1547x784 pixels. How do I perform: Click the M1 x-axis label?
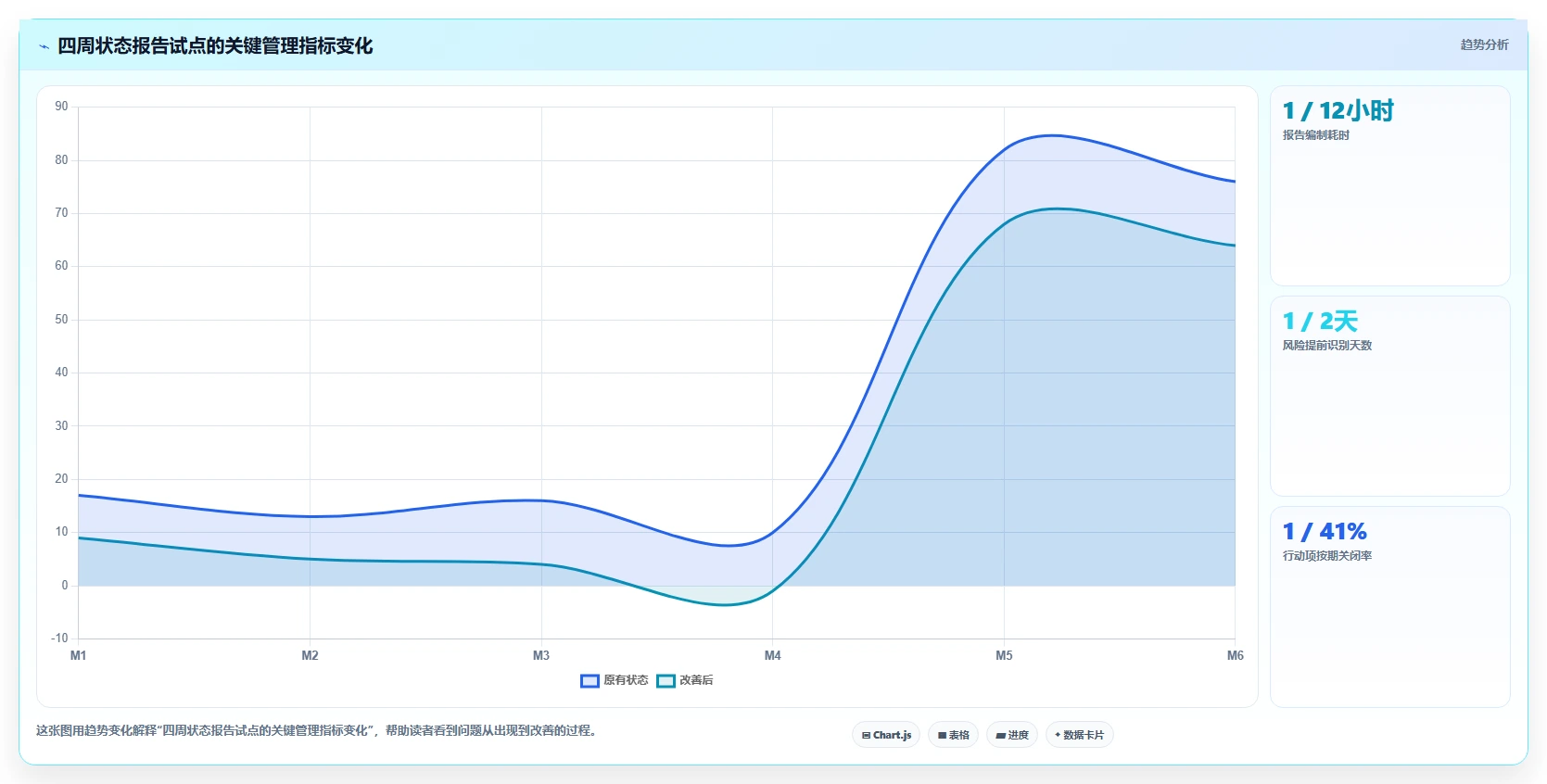click(x=79, y=655)
